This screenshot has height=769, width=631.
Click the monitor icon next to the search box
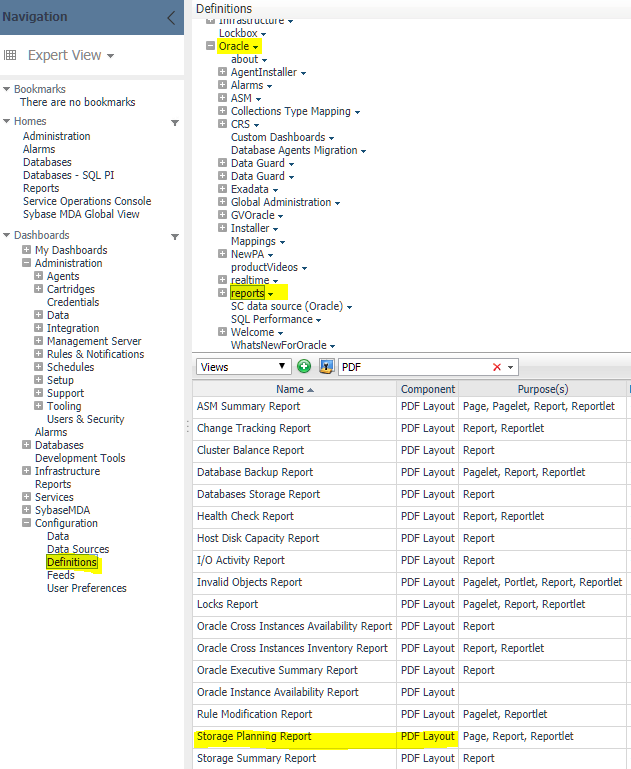click(x=326, y=366)
